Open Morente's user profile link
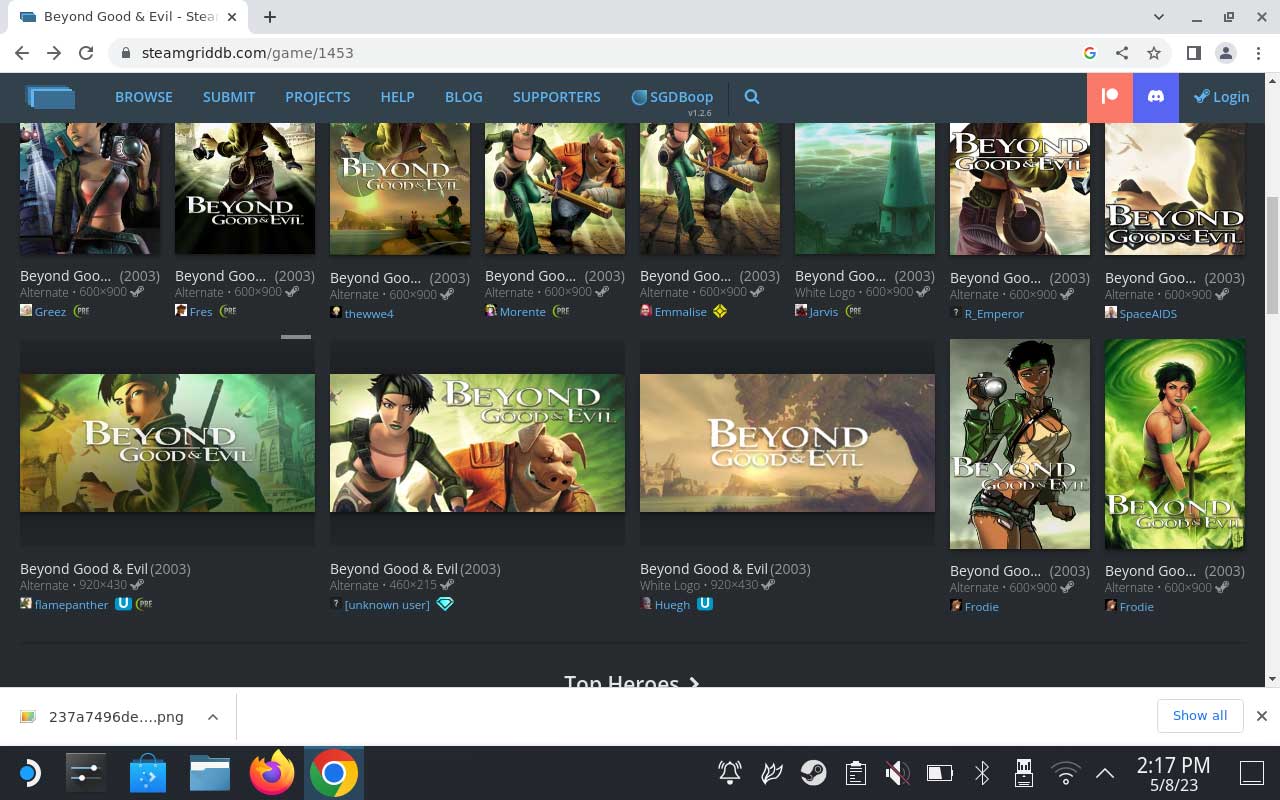The height and width of the screenshot is (800, 1280). pyautogui.click(x=522, y=311)
